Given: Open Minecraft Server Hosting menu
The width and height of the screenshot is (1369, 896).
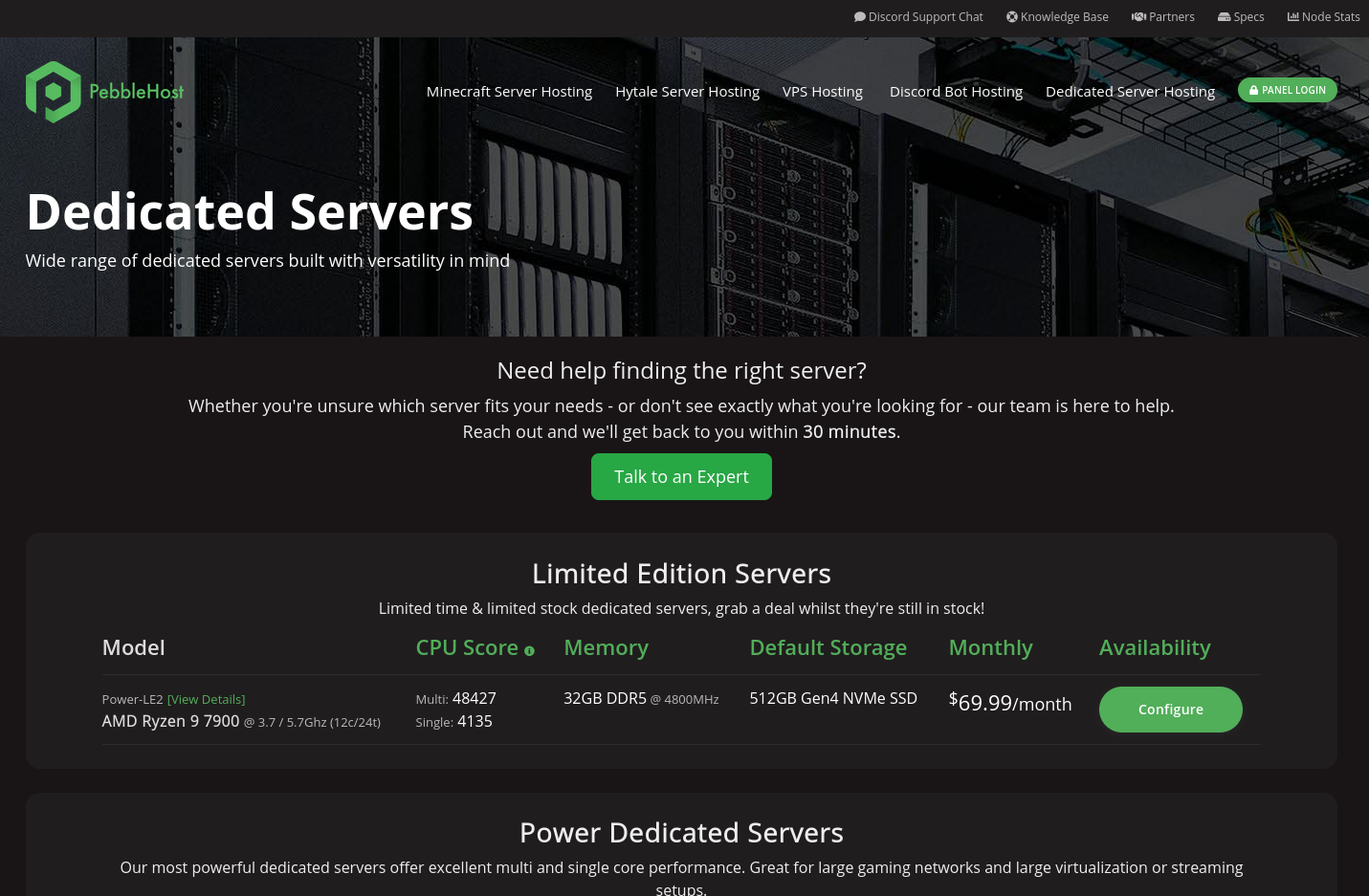Looking at the screenshot, I should (x=509, y=92).
